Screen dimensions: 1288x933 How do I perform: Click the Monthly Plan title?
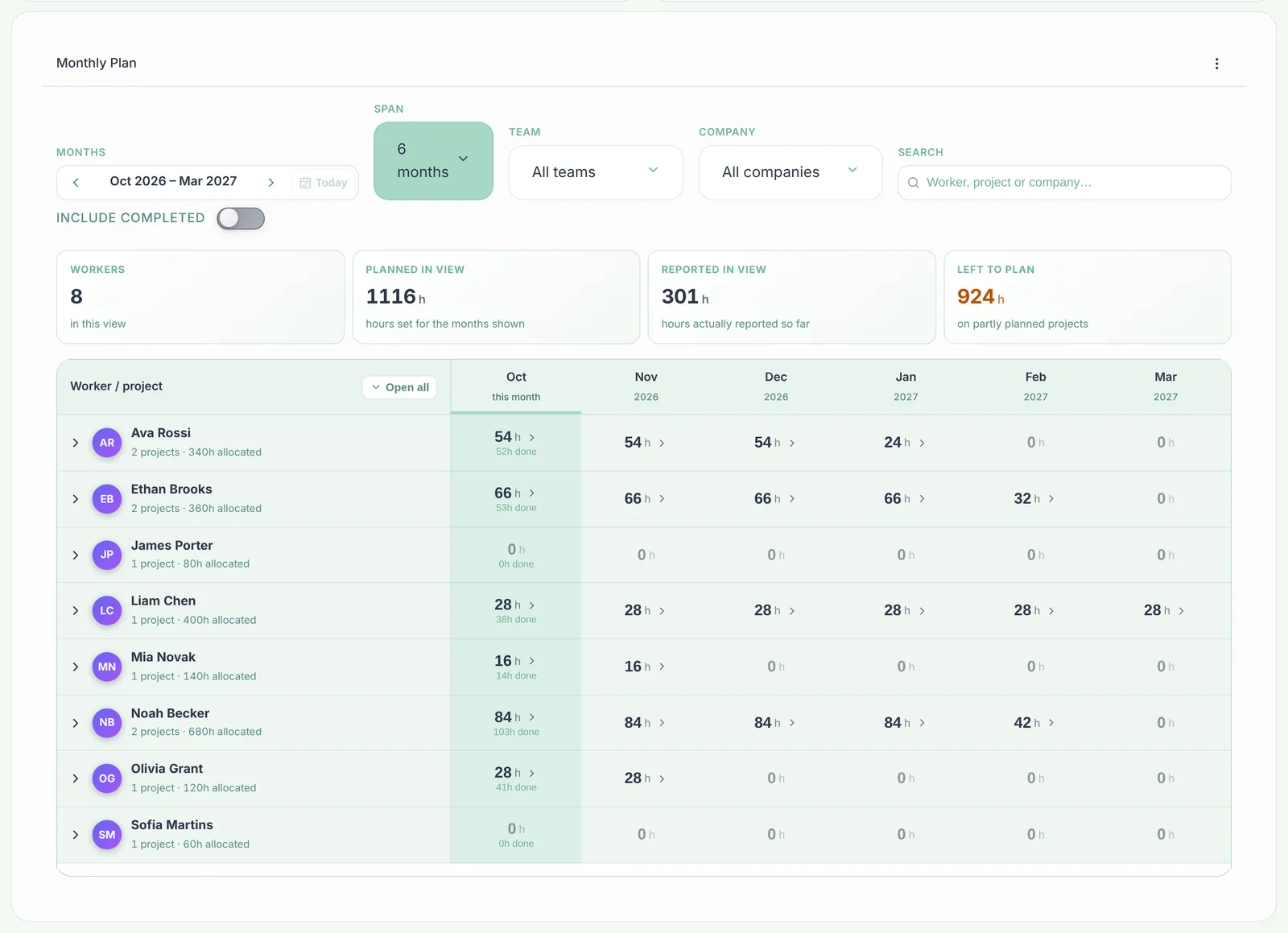[x=97, y=63]
